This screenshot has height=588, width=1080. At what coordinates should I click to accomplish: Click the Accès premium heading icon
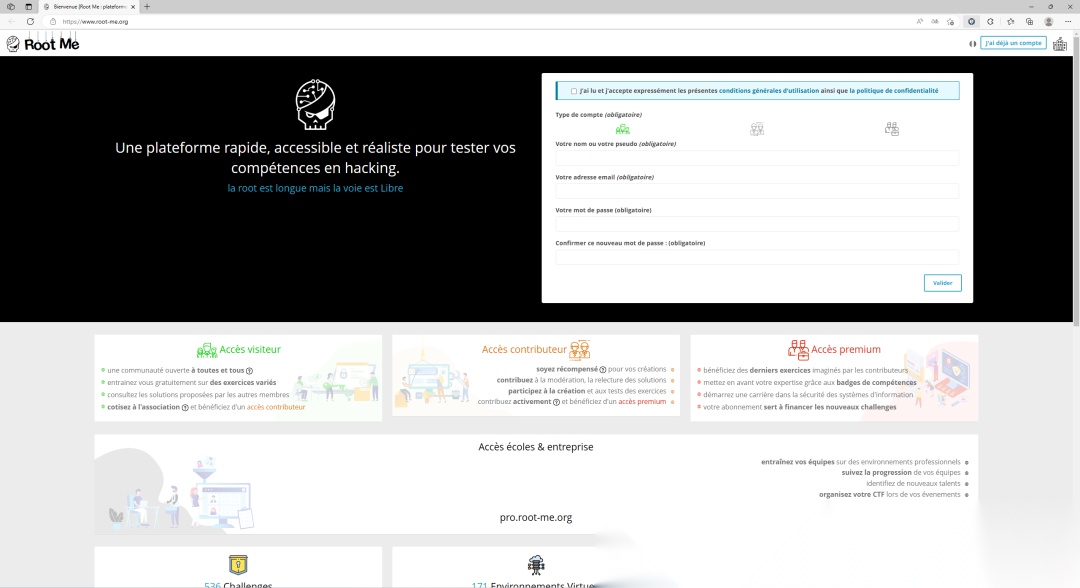pyautogui.click(x=798, y=350)
